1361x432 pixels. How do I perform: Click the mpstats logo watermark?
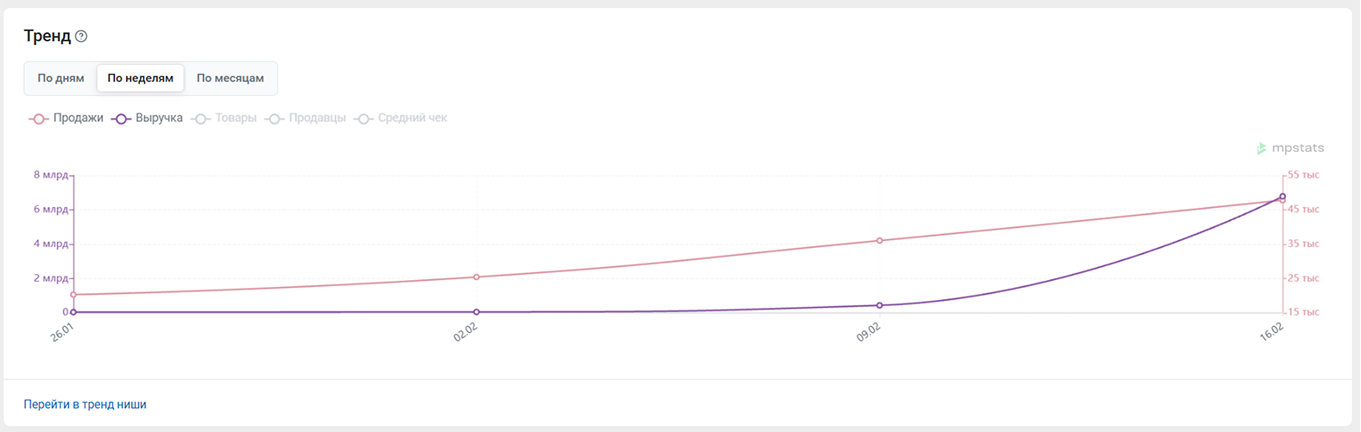1290,148
